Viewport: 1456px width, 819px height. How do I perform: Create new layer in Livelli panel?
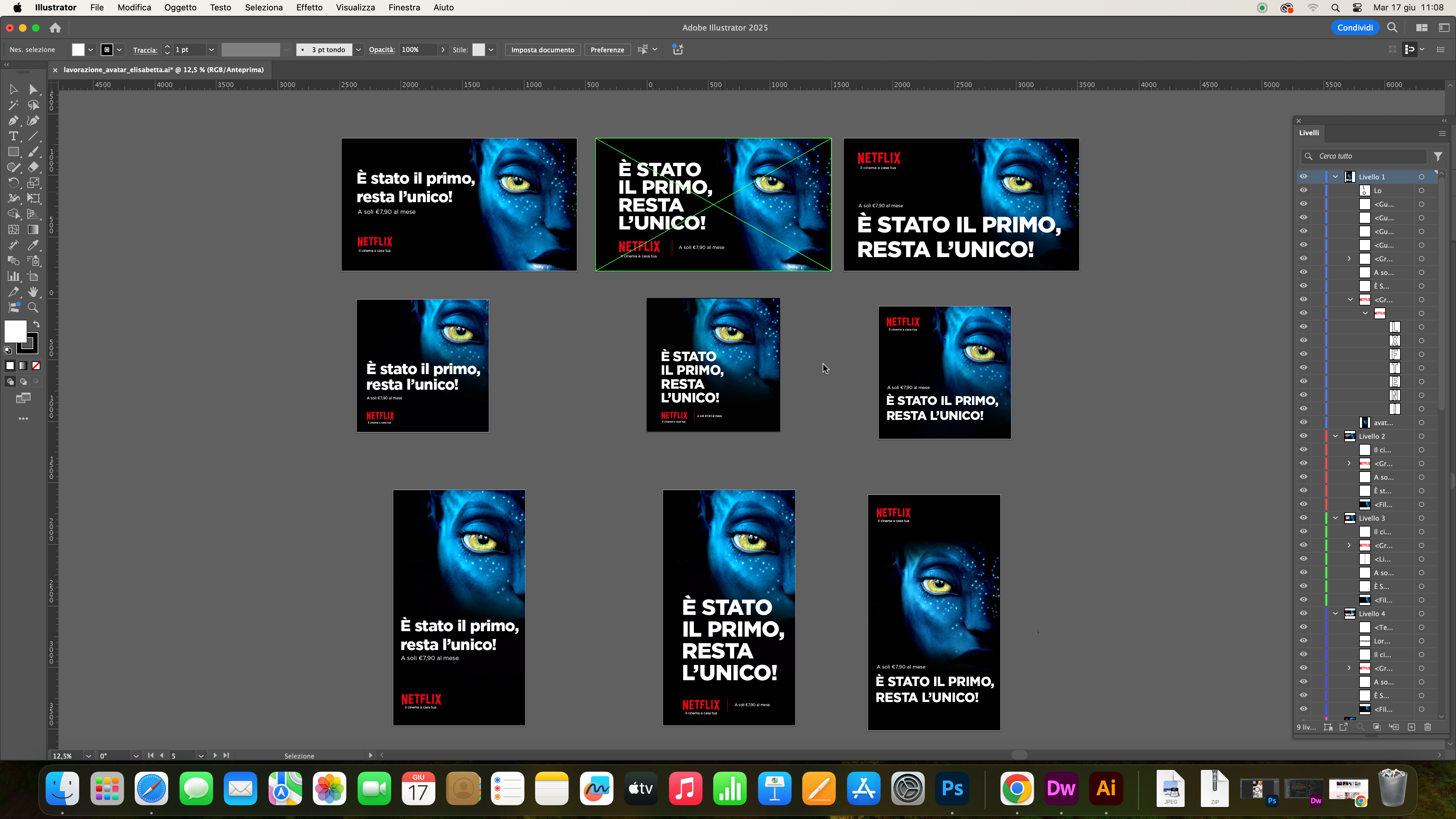[x=1411, y=727]
